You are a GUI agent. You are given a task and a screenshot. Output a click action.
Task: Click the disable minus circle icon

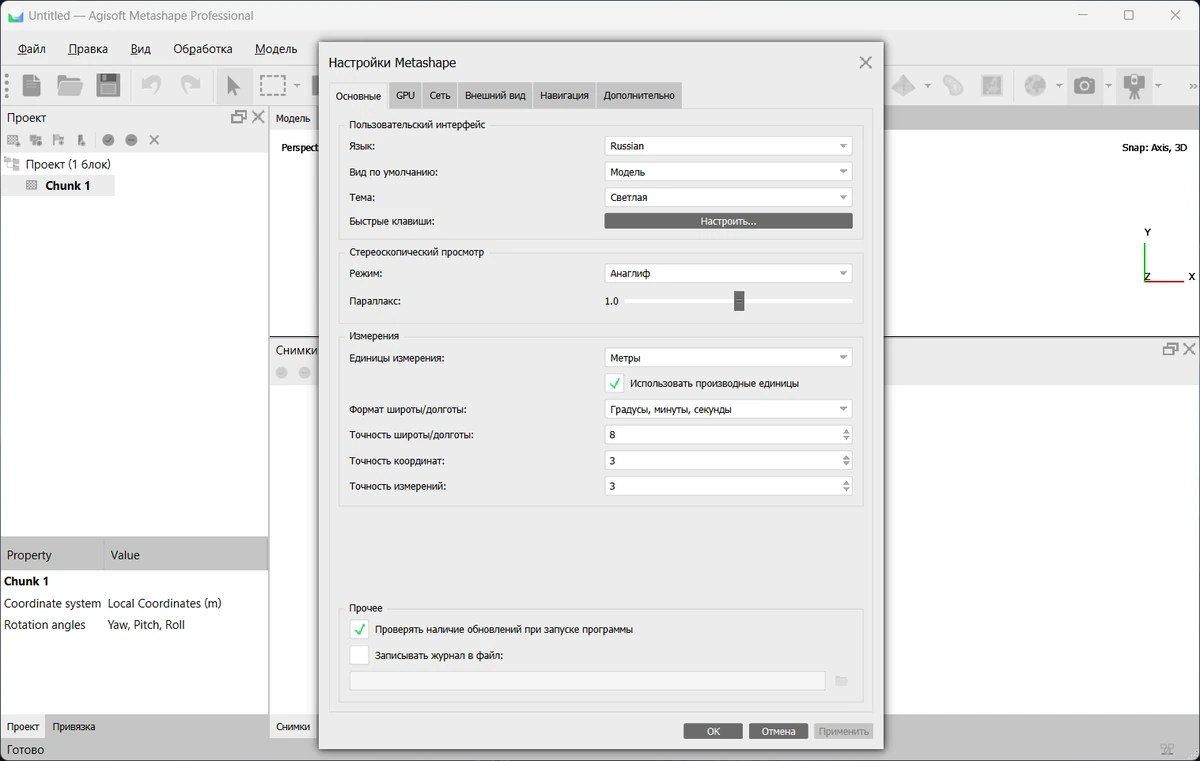131,140
